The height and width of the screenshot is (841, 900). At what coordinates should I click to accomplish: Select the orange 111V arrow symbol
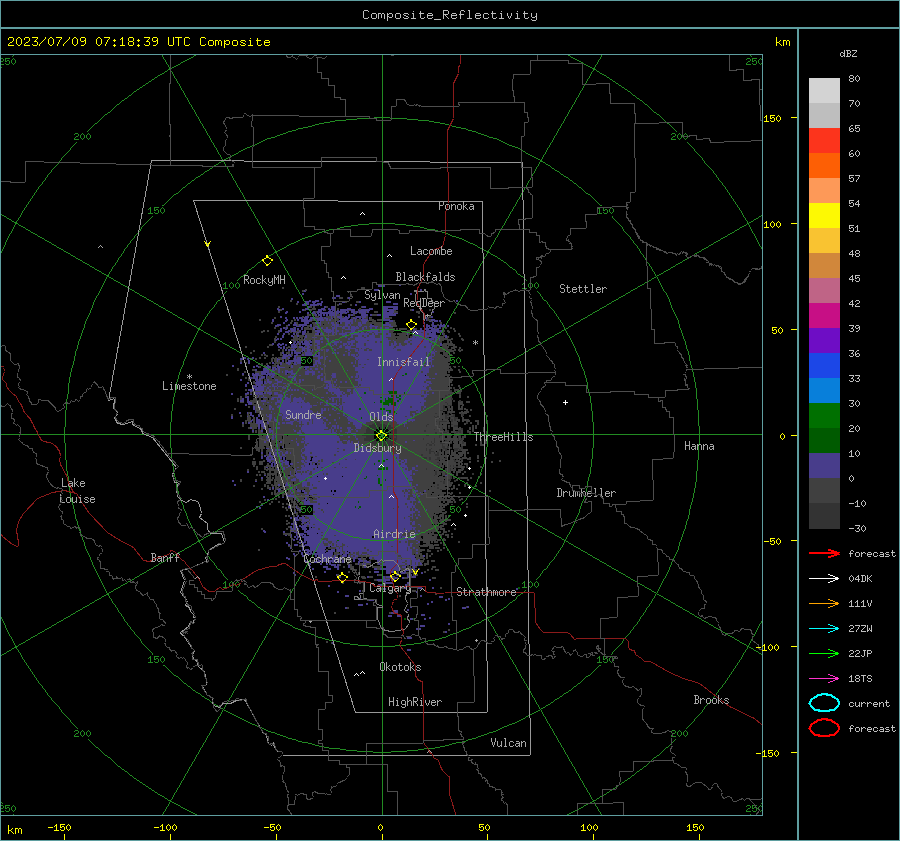824,603
